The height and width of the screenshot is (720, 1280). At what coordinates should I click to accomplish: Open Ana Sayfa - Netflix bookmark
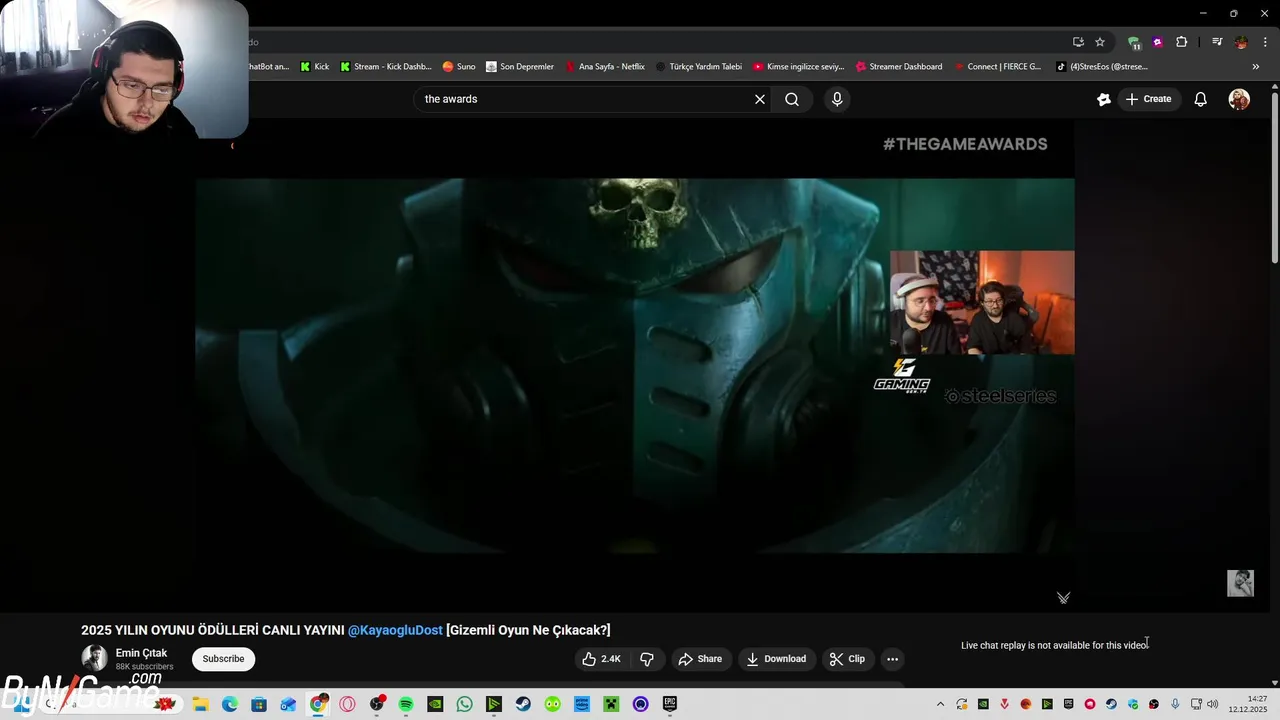605,67
